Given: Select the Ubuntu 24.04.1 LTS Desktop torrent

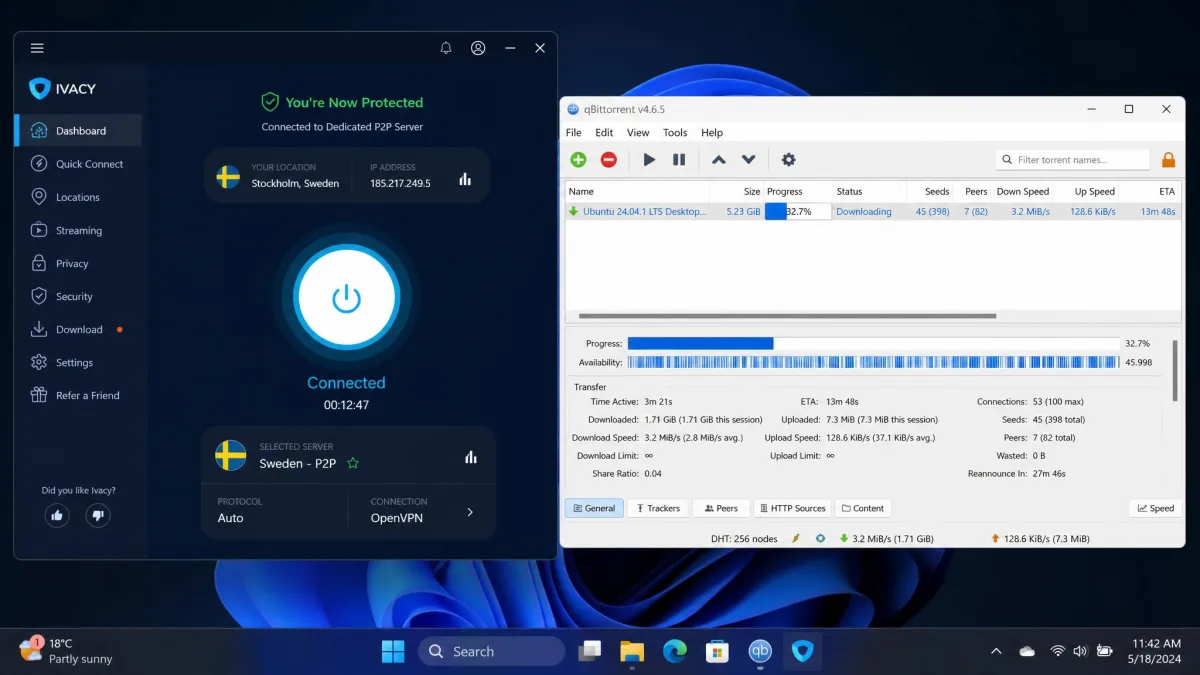Looking at the screenshot, I should 873,212.
